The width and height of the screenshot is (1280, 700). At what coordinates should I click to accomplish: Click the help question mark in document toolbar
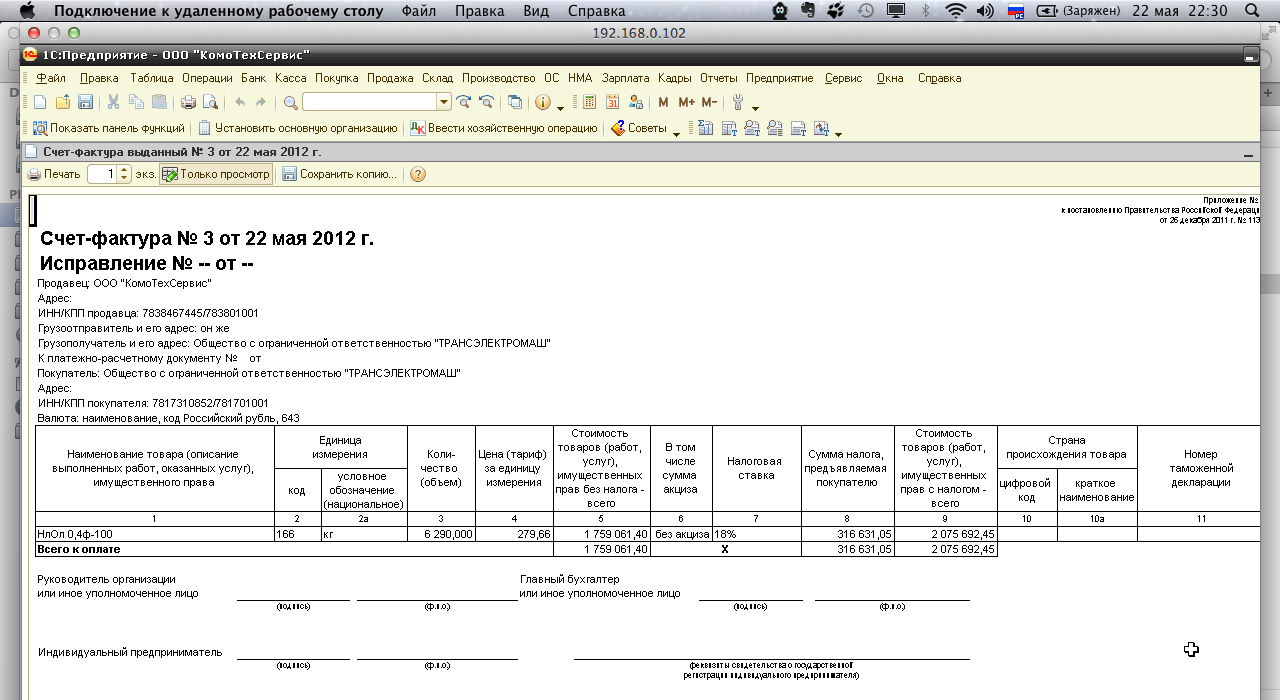tap(418, 174)
